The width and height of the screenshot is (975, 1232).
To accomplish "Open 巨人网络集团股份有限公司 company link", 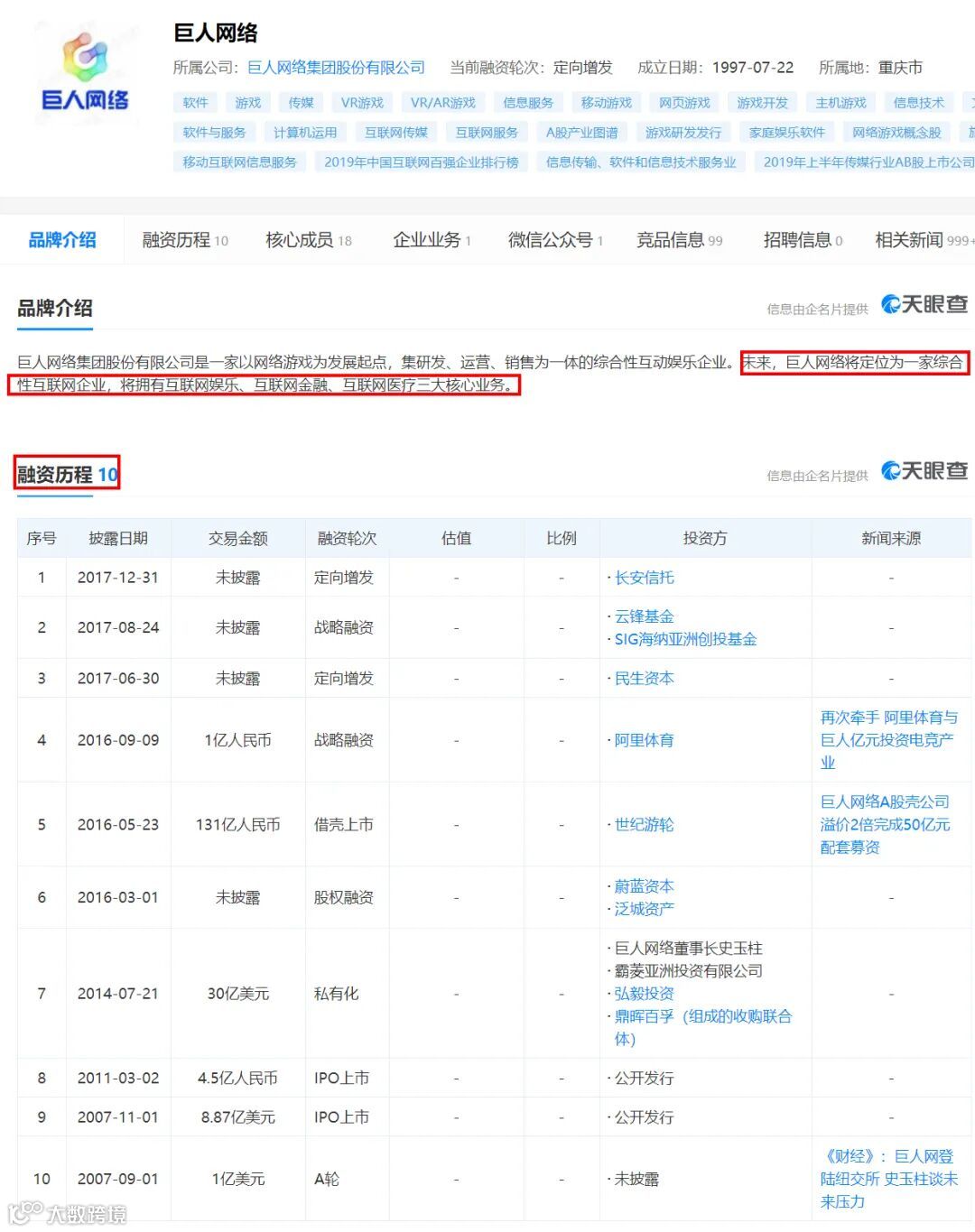I will click(x=336, y=68).
